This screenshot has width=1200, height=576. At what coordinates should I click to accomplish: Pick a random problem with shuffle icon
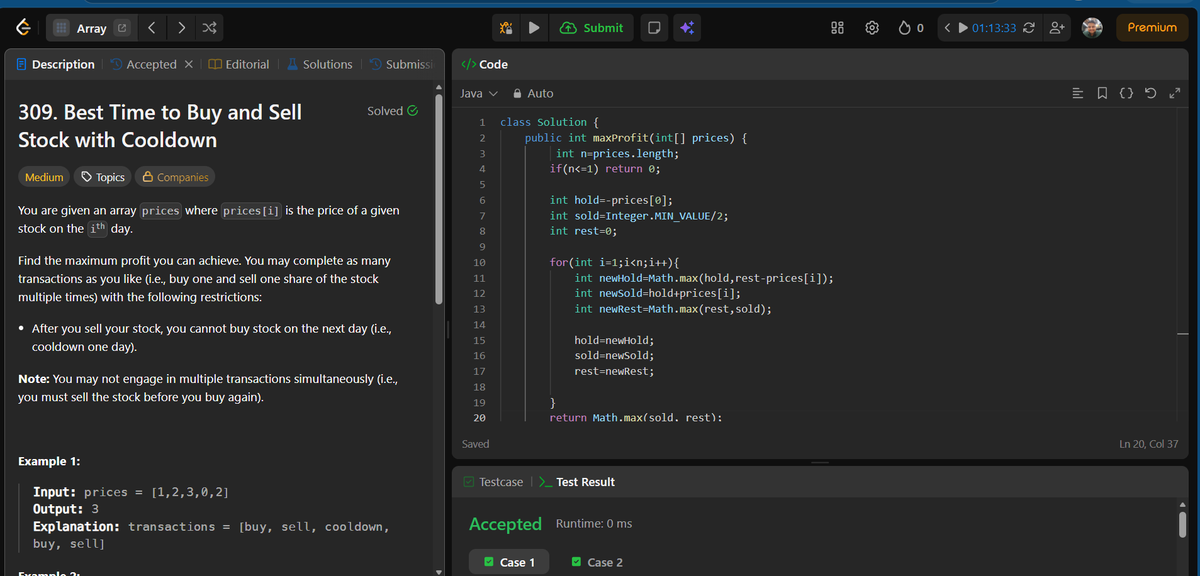click(211, 28)
